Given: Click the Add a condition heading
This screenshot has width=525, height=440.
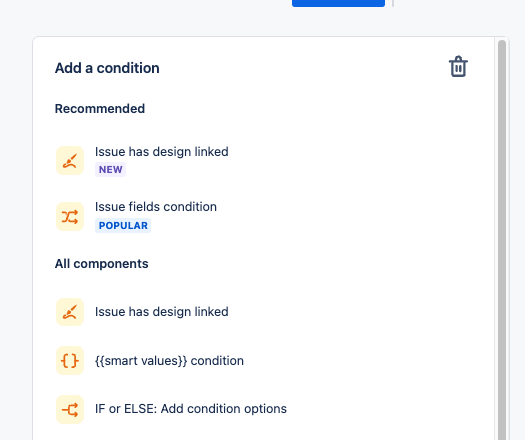Looking at the screenshot, I should [x=107, y=68].
